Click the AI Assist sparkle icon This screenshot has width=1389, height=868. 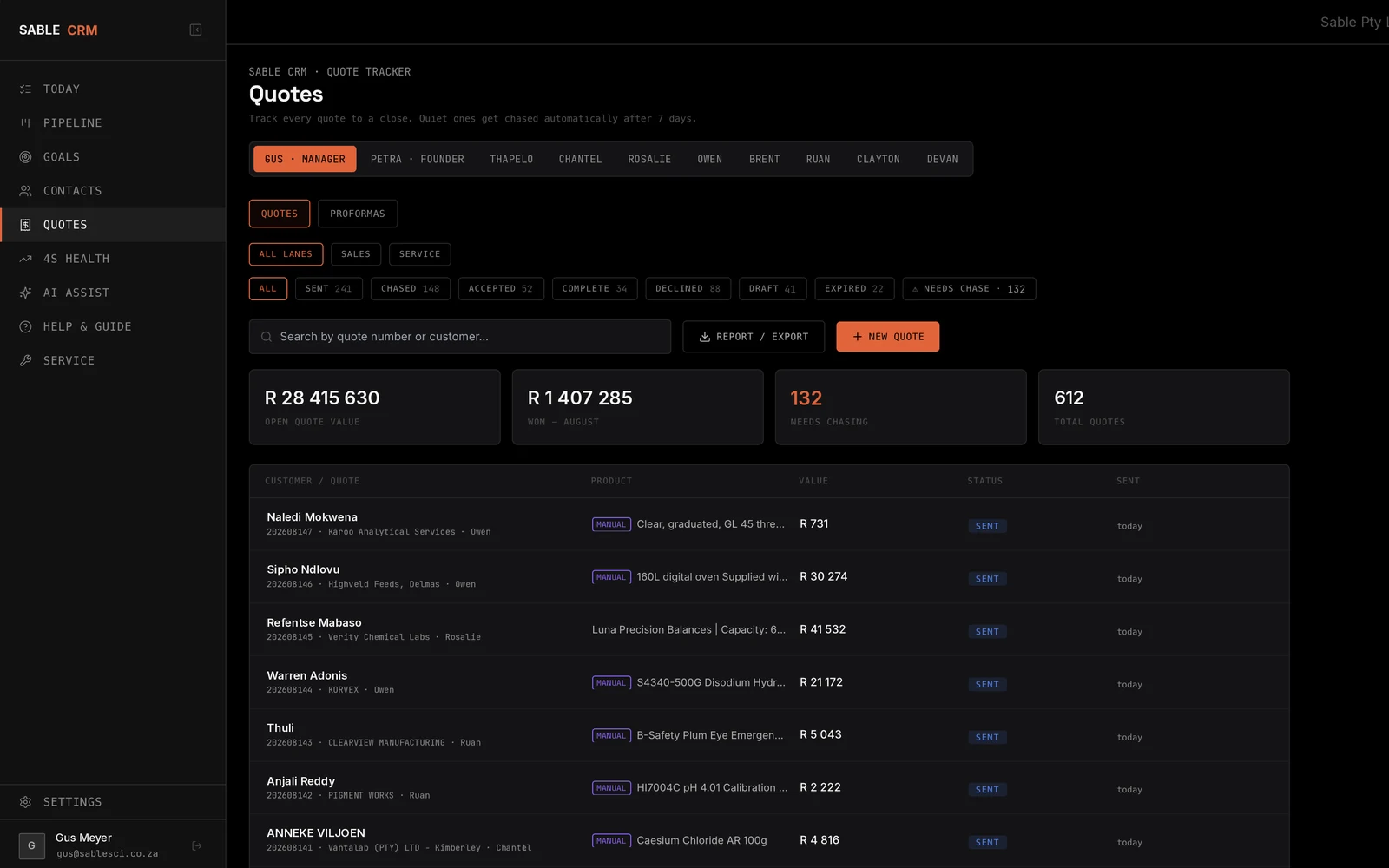25,293
